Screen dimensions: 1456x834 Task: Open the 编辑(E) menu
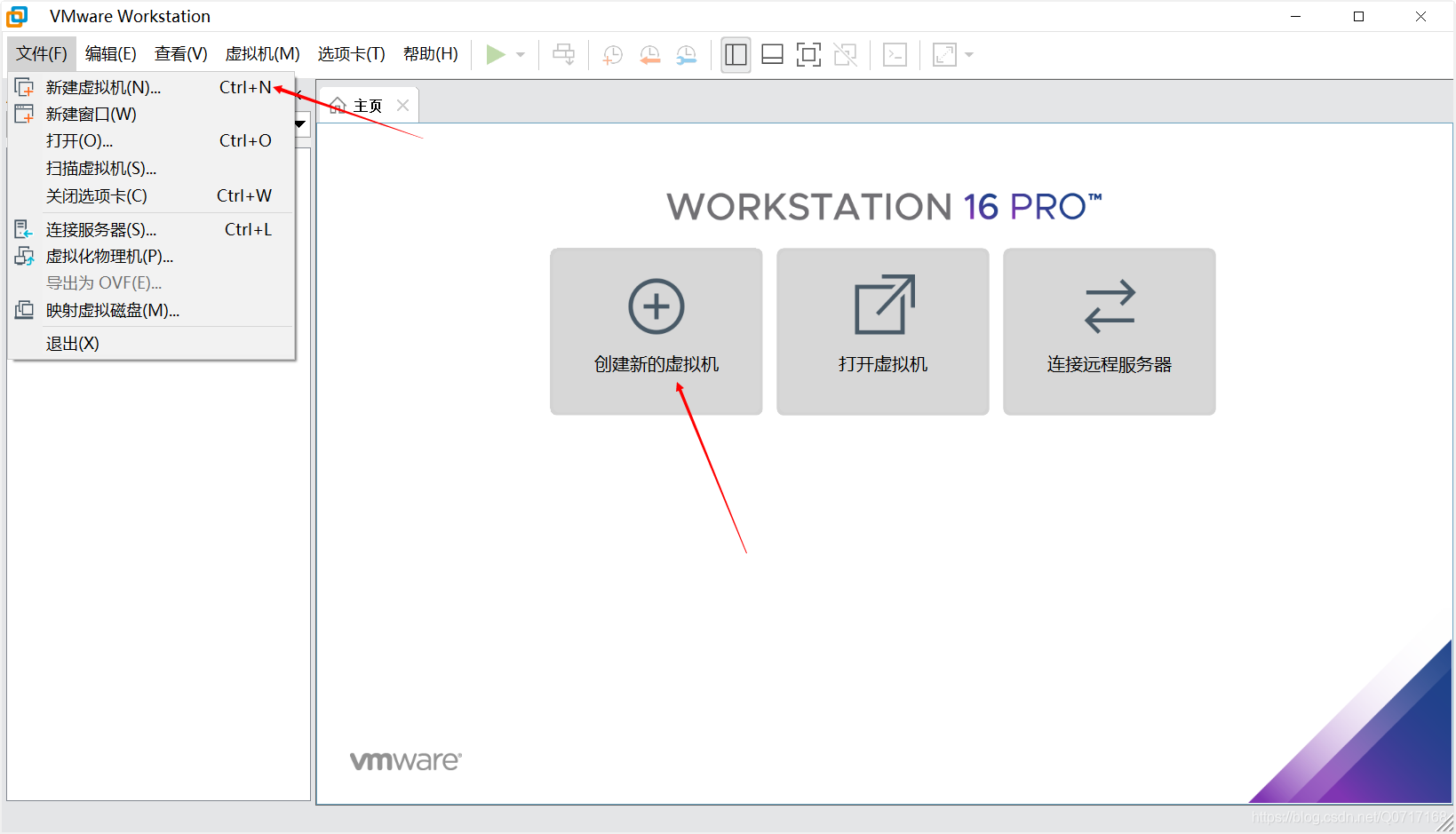click(x=111, y=54)
